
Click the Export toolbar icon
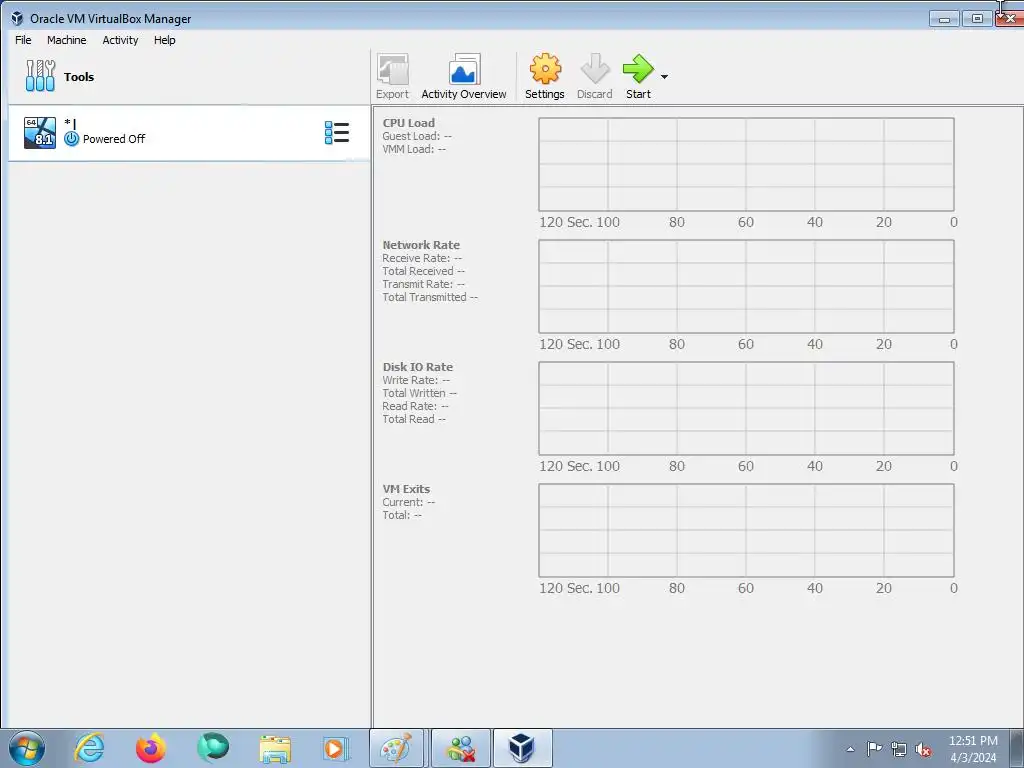point(392,76)
